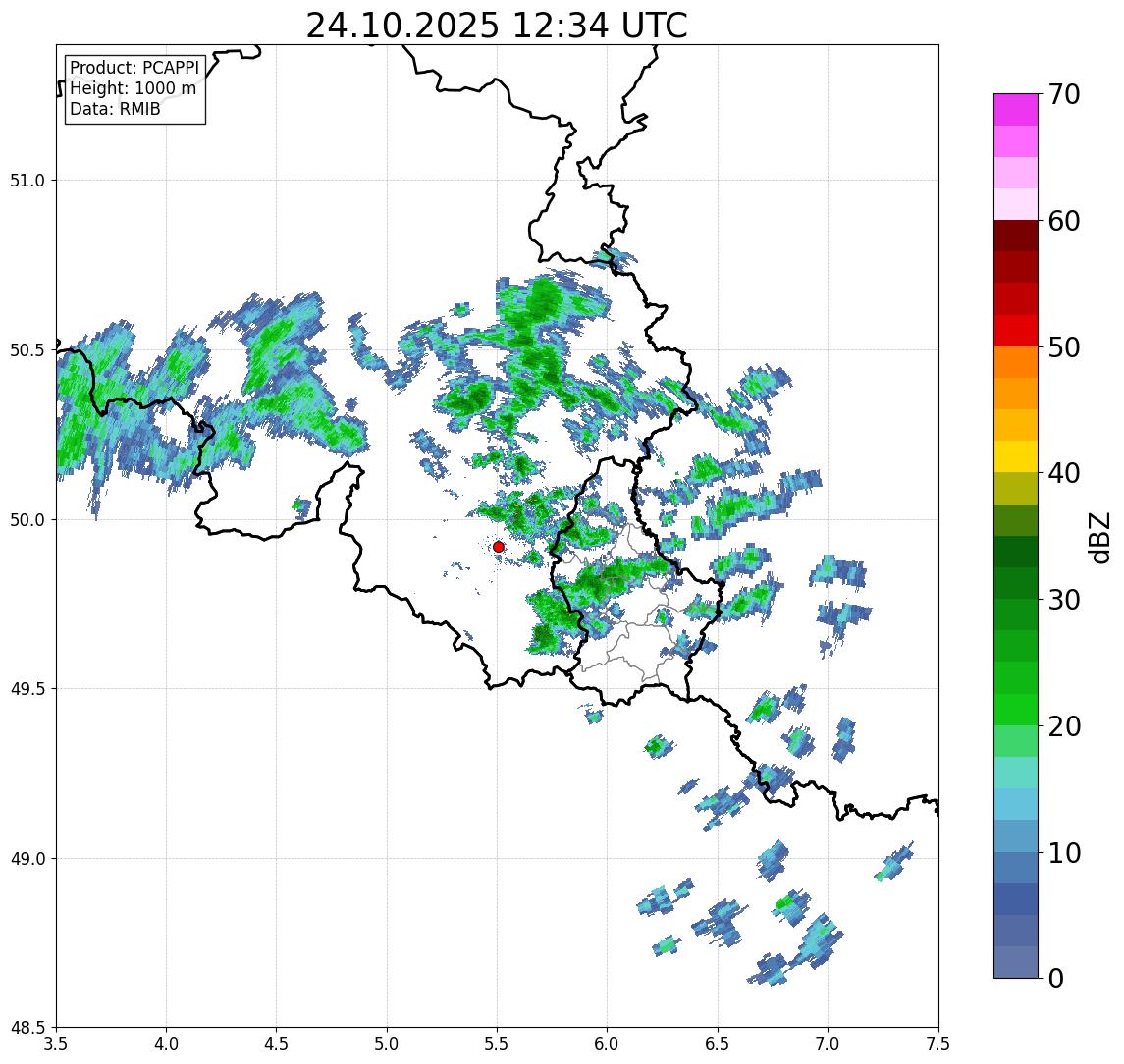This screenshot has height=1064, width=1124.
Task: Click the colorbar tick label 40
Action: pyautogui.click(x=1064, y=473)
